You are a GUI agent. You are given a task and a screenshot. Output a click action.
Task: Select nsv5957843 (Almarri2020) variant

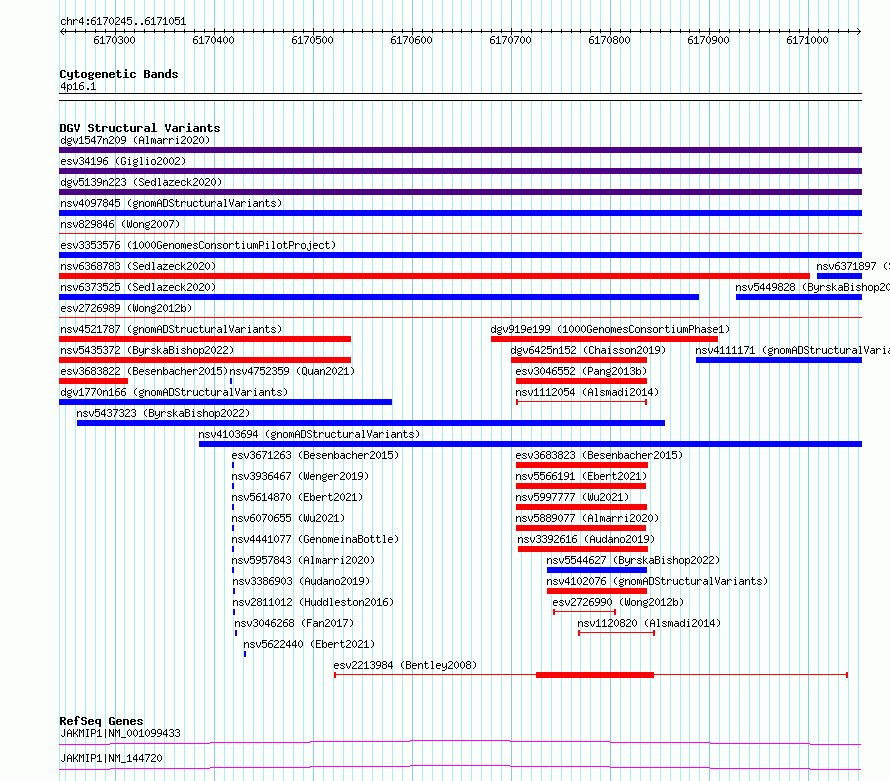point(303,560)
